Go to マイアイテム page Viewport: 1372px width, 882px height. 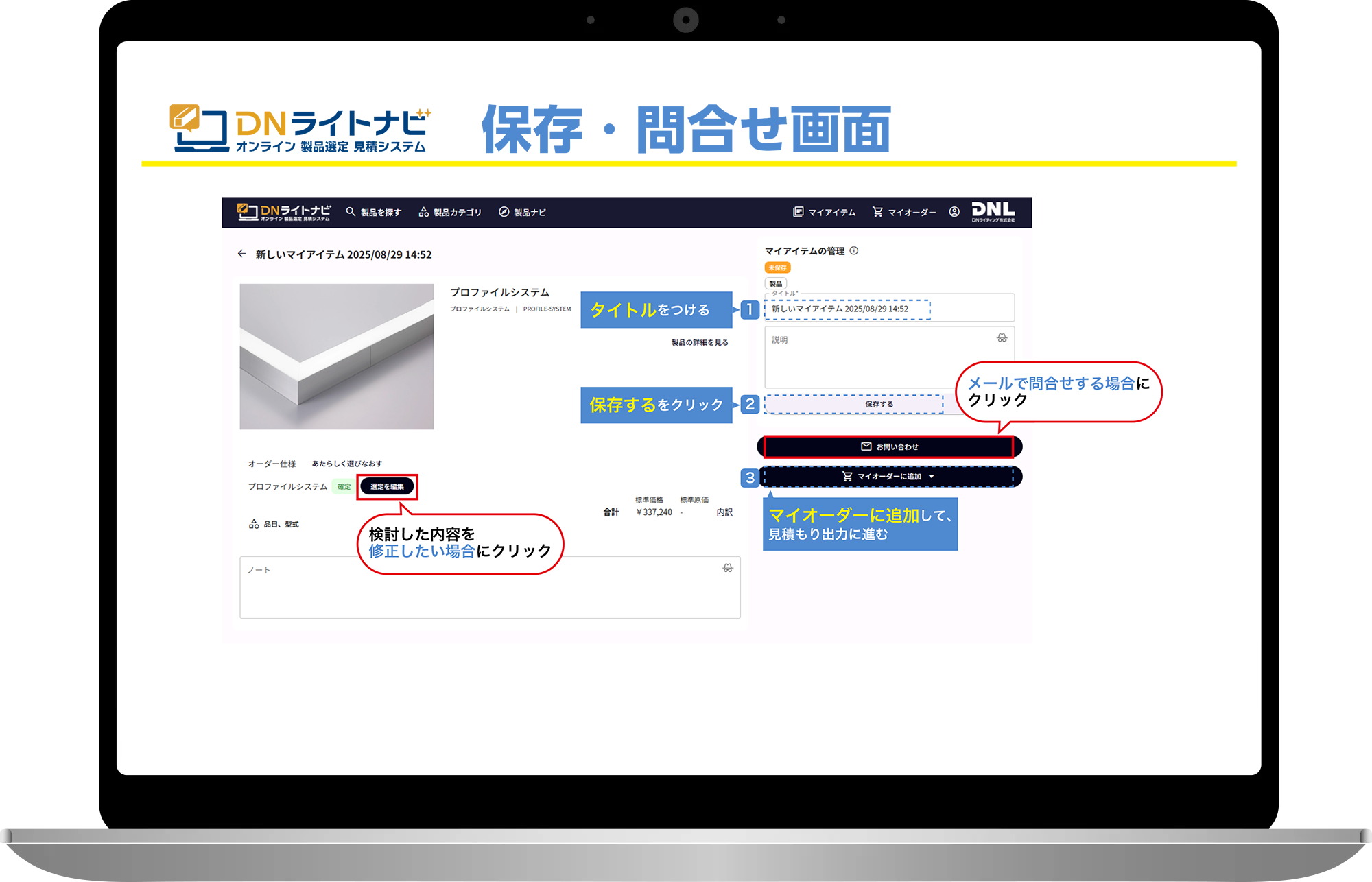coord(824,213)
